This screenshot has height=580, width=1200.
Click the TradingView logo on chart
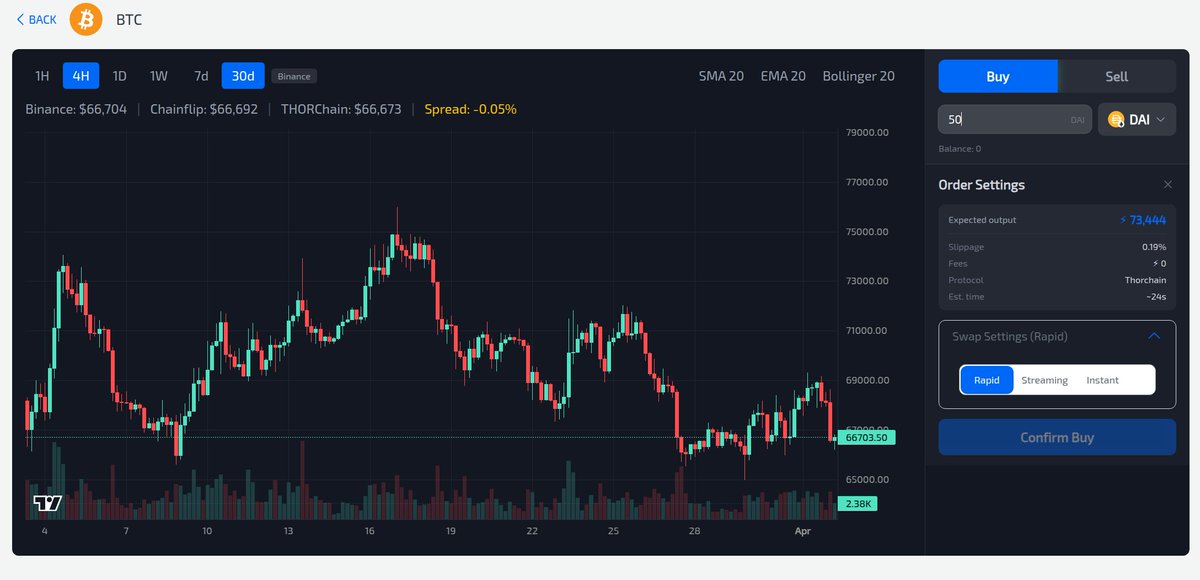[48, 503]
